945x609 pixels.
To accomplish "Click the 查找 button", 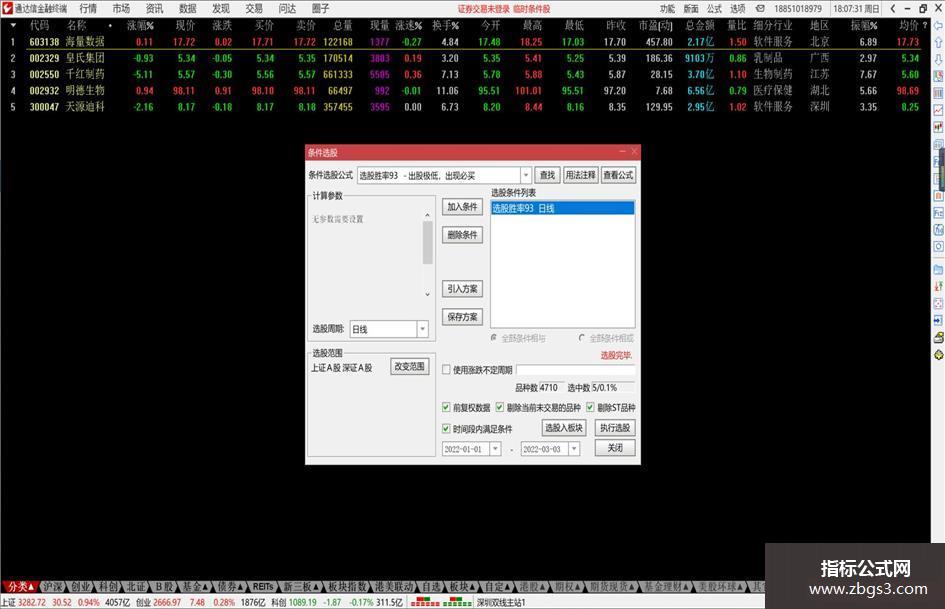I will 547,175.
